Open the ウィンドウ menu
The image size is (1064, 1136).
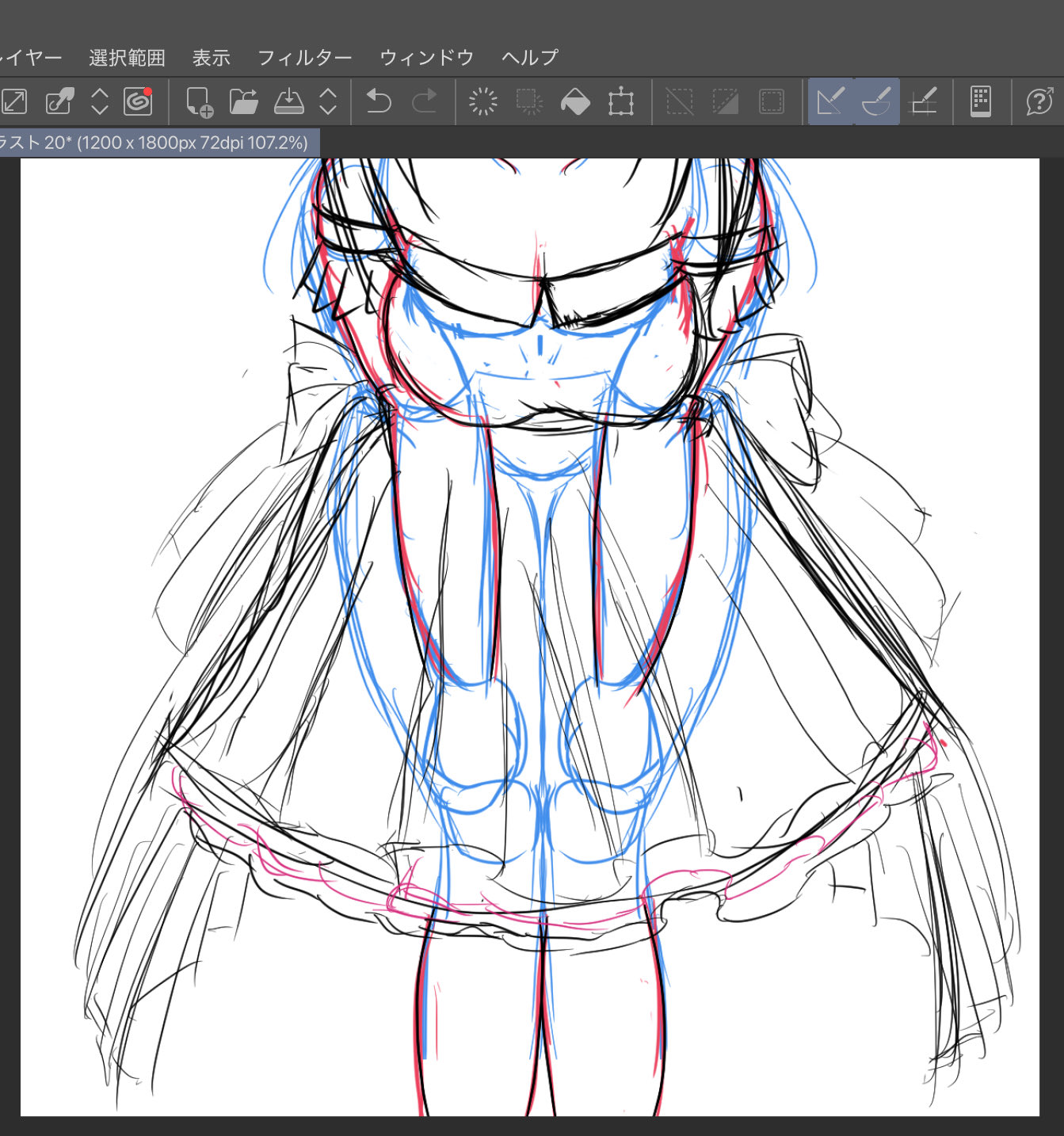(426, 58)
